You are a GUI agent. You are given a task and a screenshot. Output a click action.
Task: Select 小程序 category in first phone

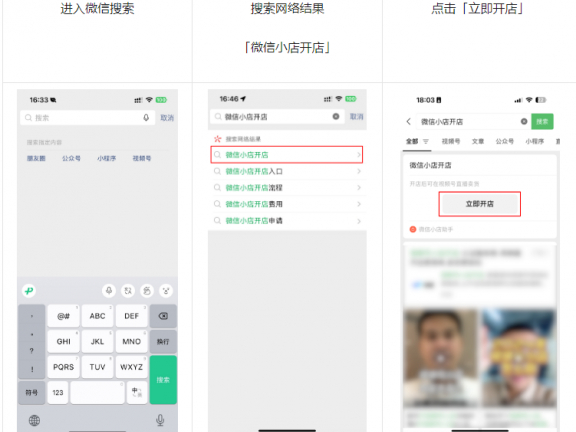pos(106,158)
